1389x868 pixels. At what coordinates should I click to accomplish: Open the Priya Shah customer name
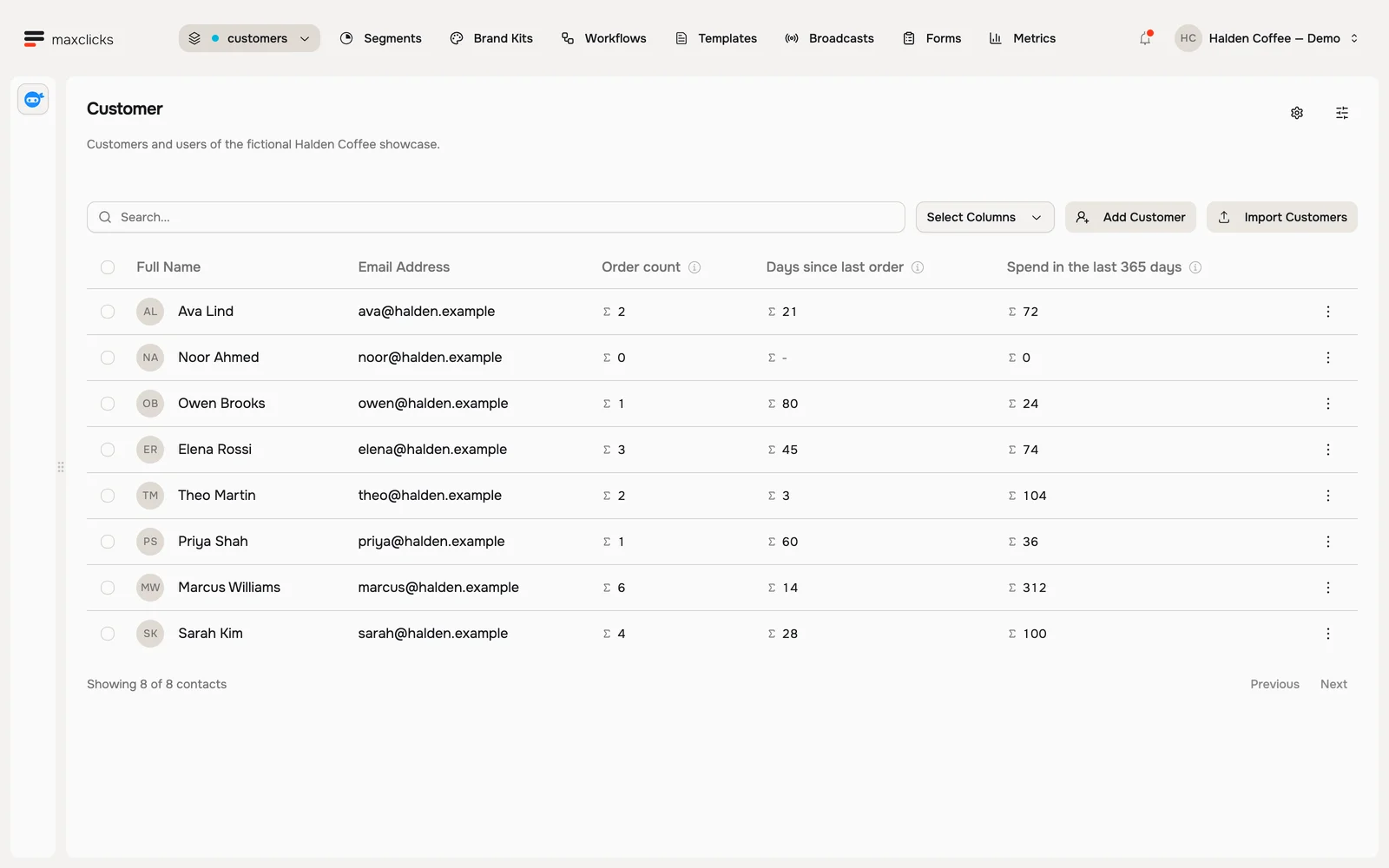pos(213,542)
